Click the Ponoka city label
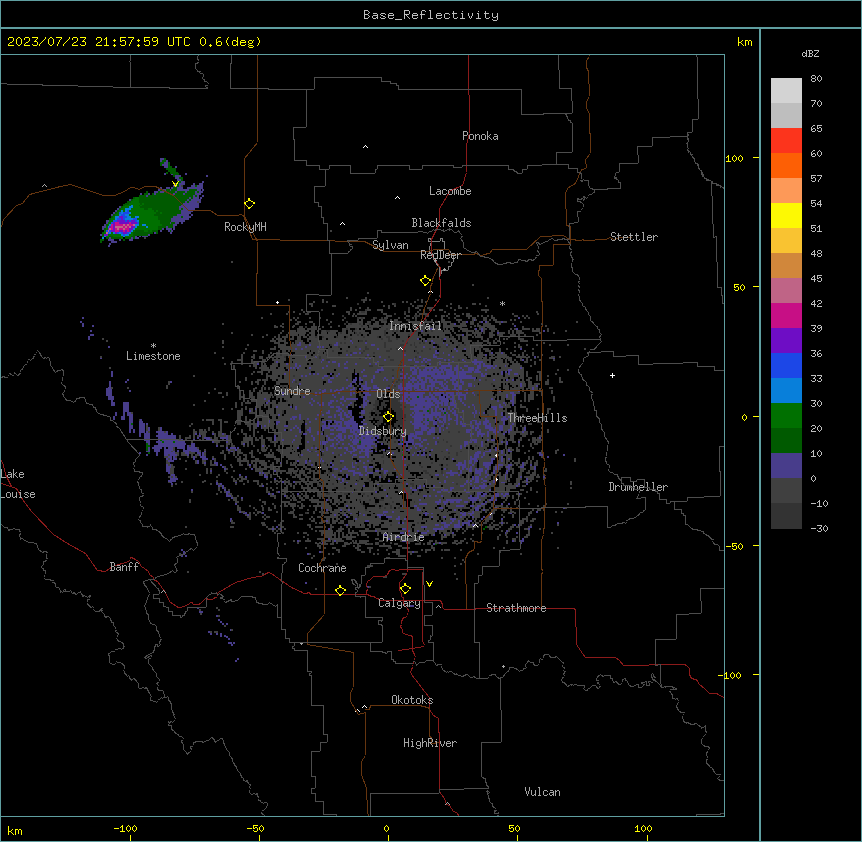This screenshot has width=862, height=842. 480,136
